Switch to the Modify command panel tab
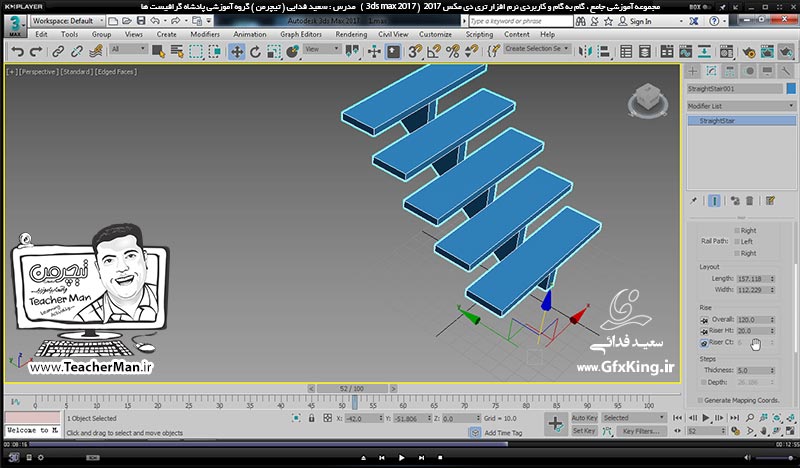This screenshot has height=468, width=800. pos(711,71)
